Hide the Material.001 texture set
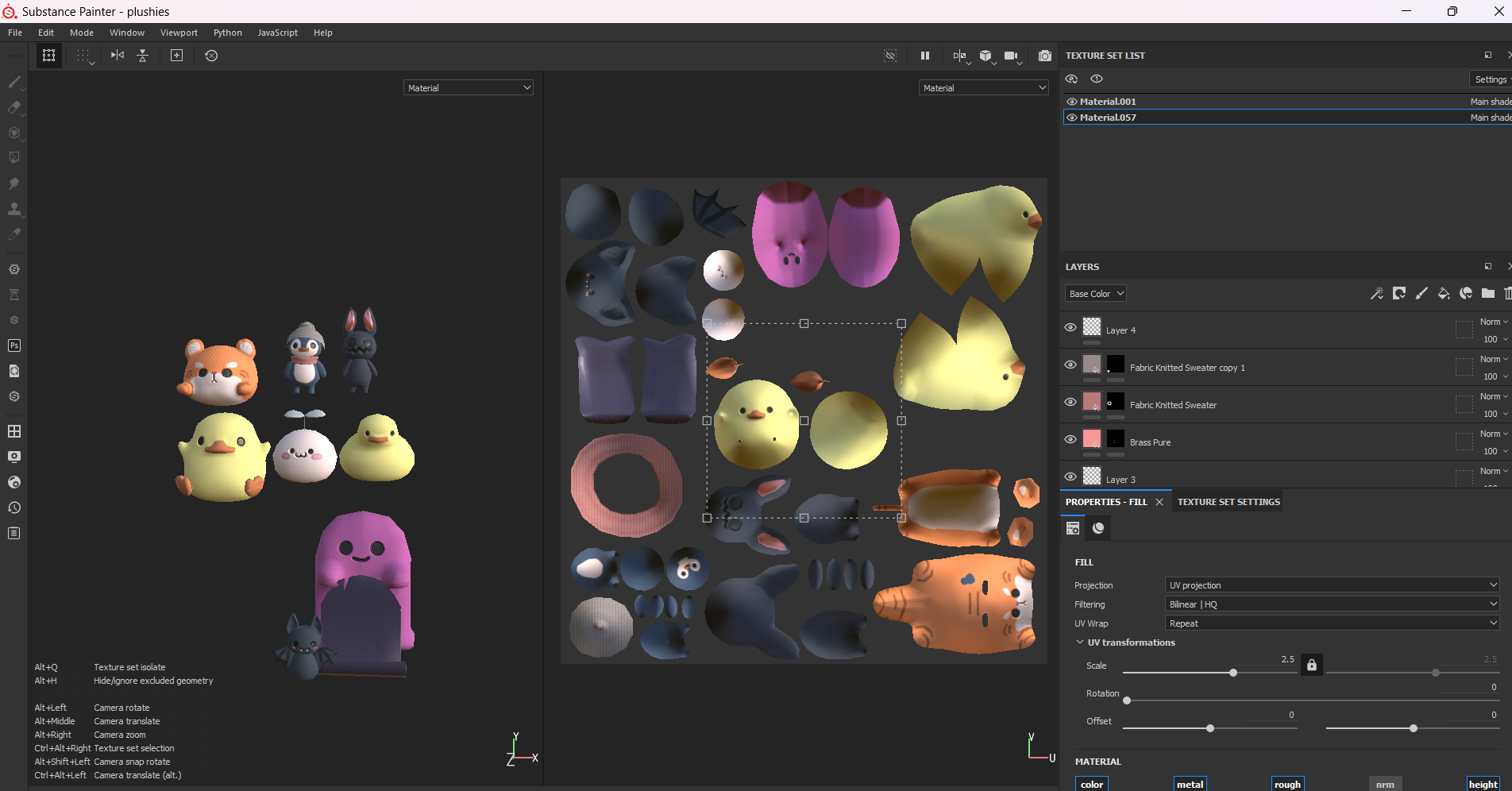 pyautogui.click(x=1071, y=101)
